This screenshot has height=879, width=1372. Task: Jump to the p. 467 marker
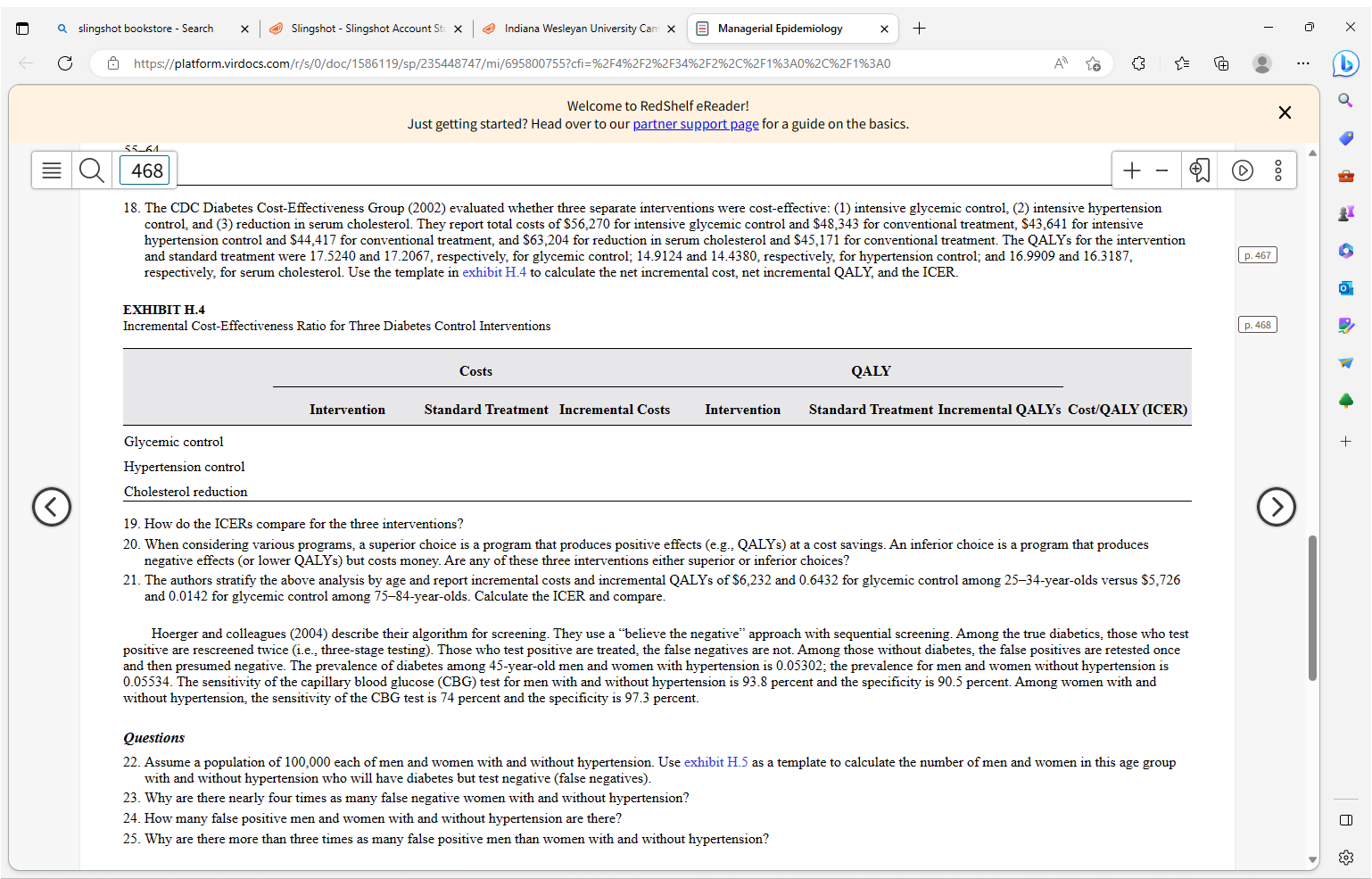click(x=1258, y=255)
